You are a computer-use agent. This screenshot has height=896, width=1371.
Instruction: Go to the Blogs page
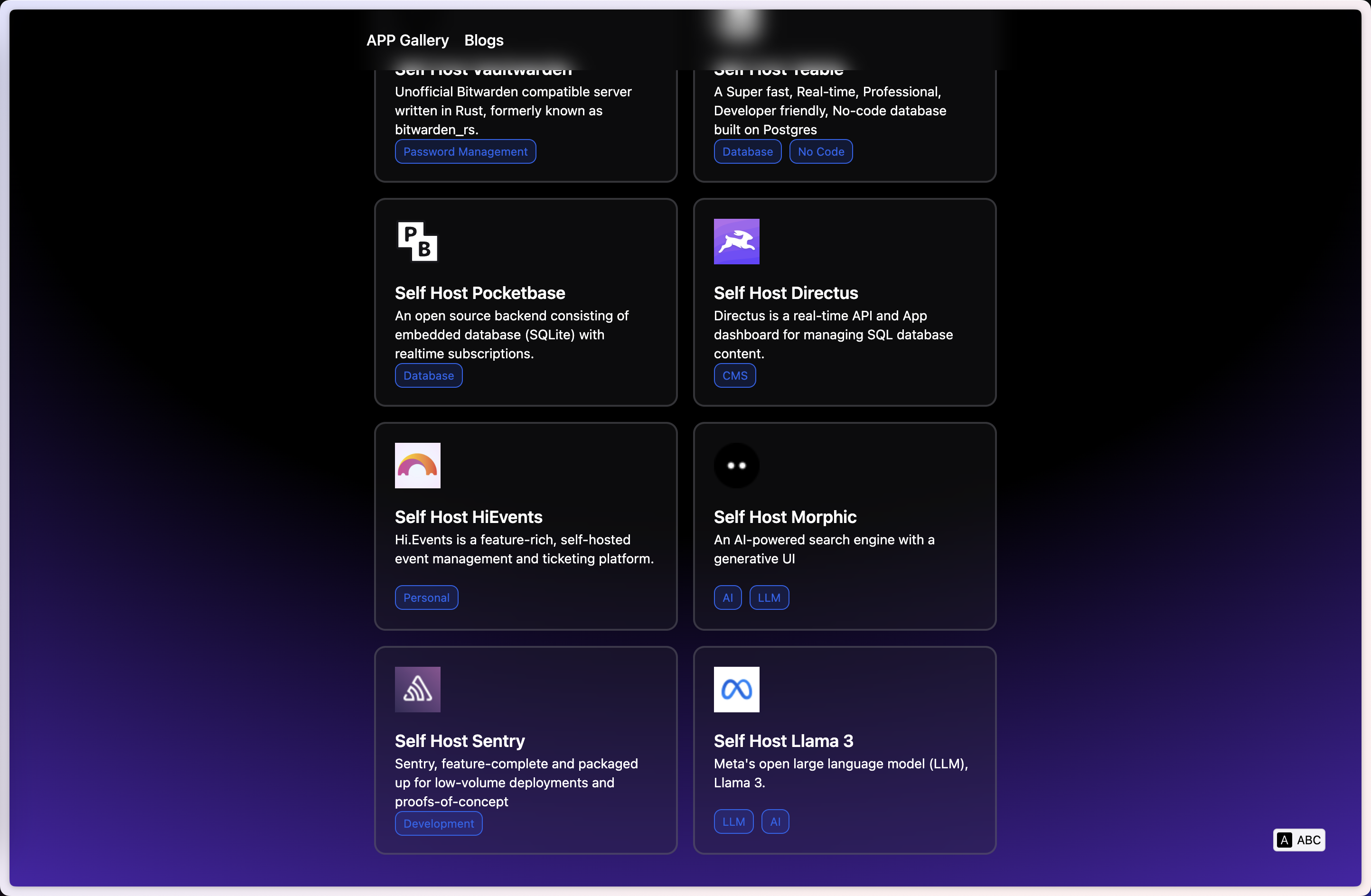tap(483, 40)
